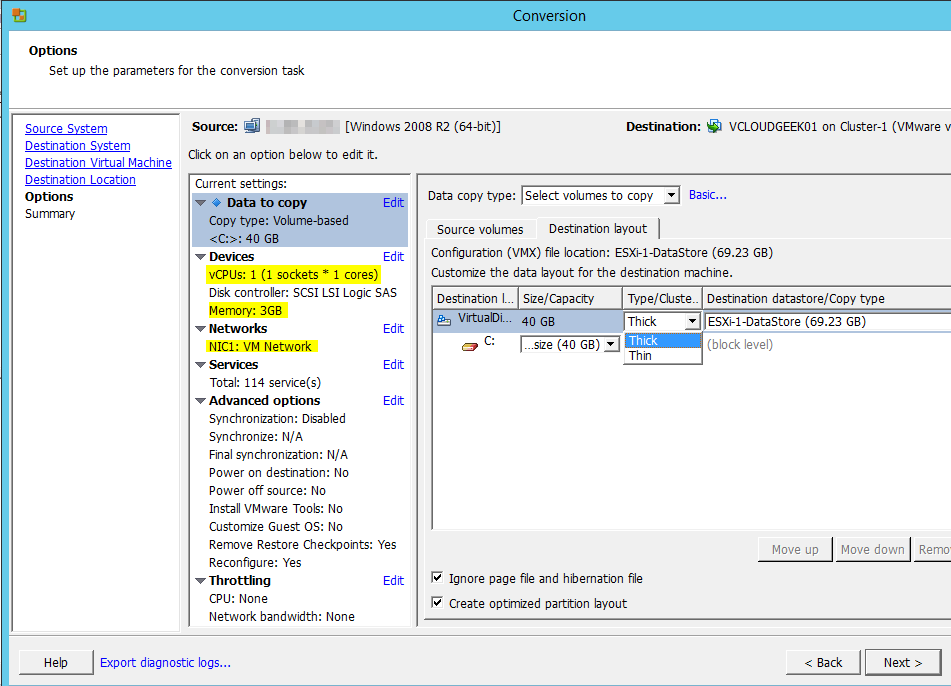Collapse the Devices section

(x=201, y=257)
